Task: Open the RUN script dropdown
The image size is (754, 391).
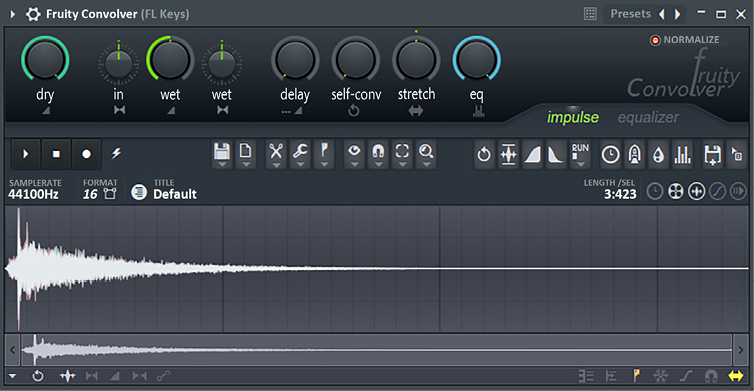Action: pyautogui.click(x=580, y=155)
